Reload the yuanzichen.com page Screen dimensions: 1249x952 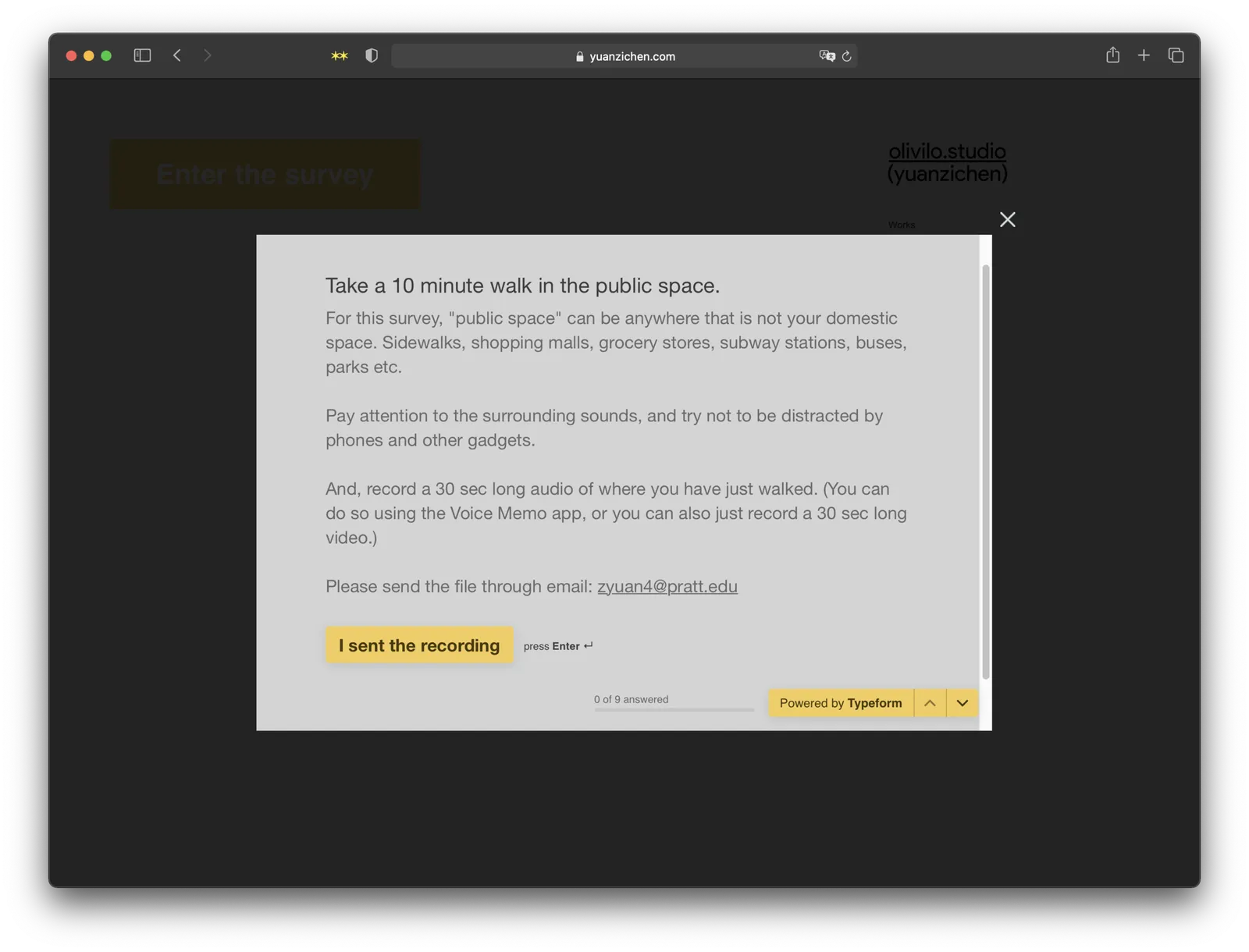point(847,56)
